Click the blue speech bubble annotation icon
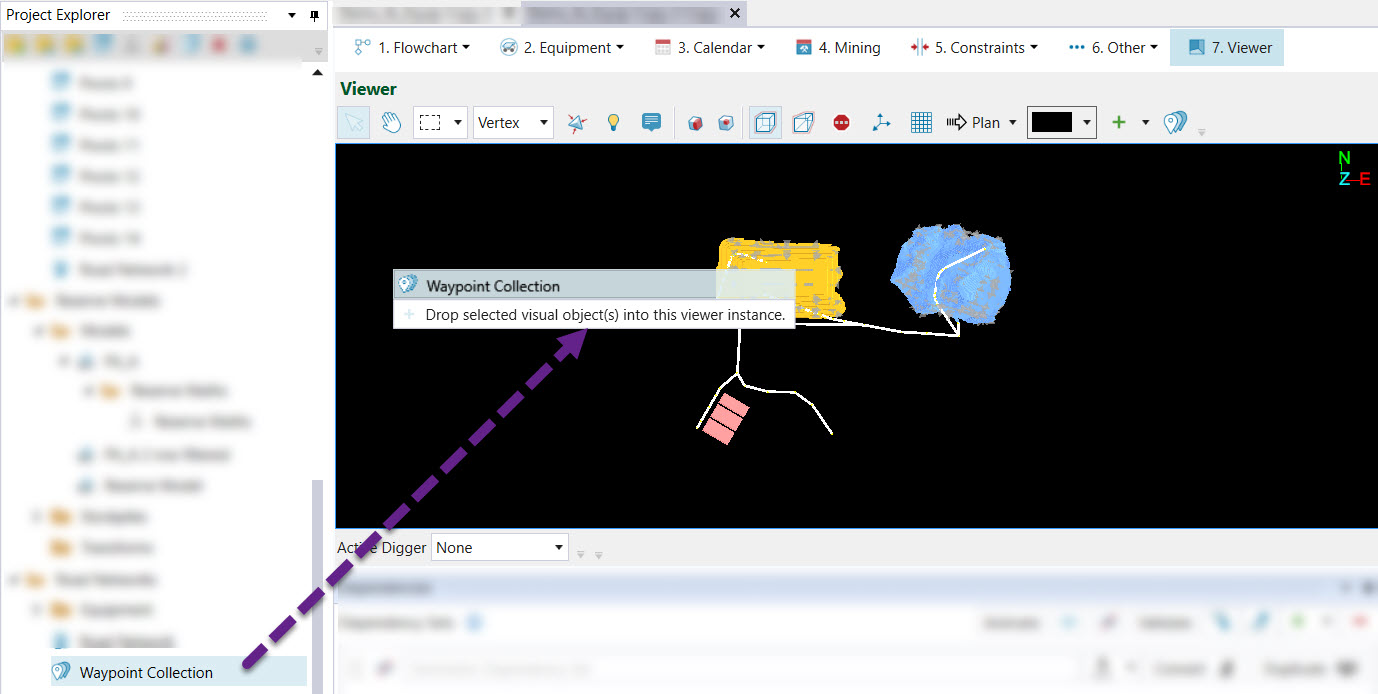This screenshot has height=694, width=1378. click(651, 122)
